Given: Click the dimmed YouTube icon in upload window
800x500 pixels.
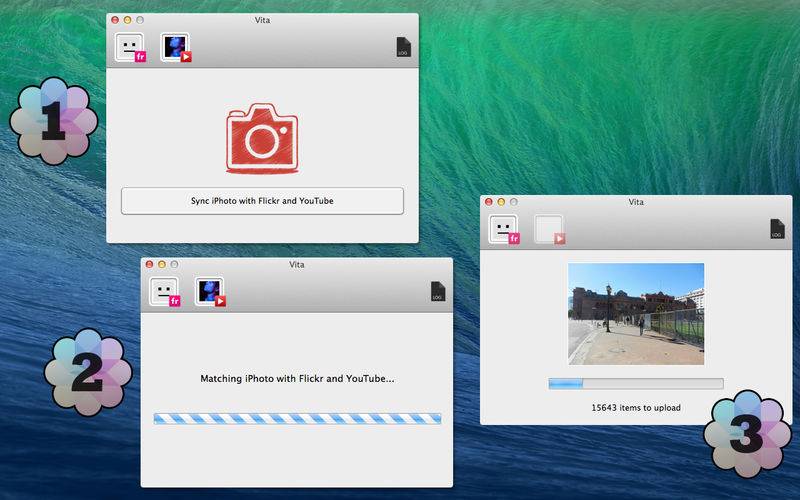Looking at the screenshot, I should click(x=549, y=229).
